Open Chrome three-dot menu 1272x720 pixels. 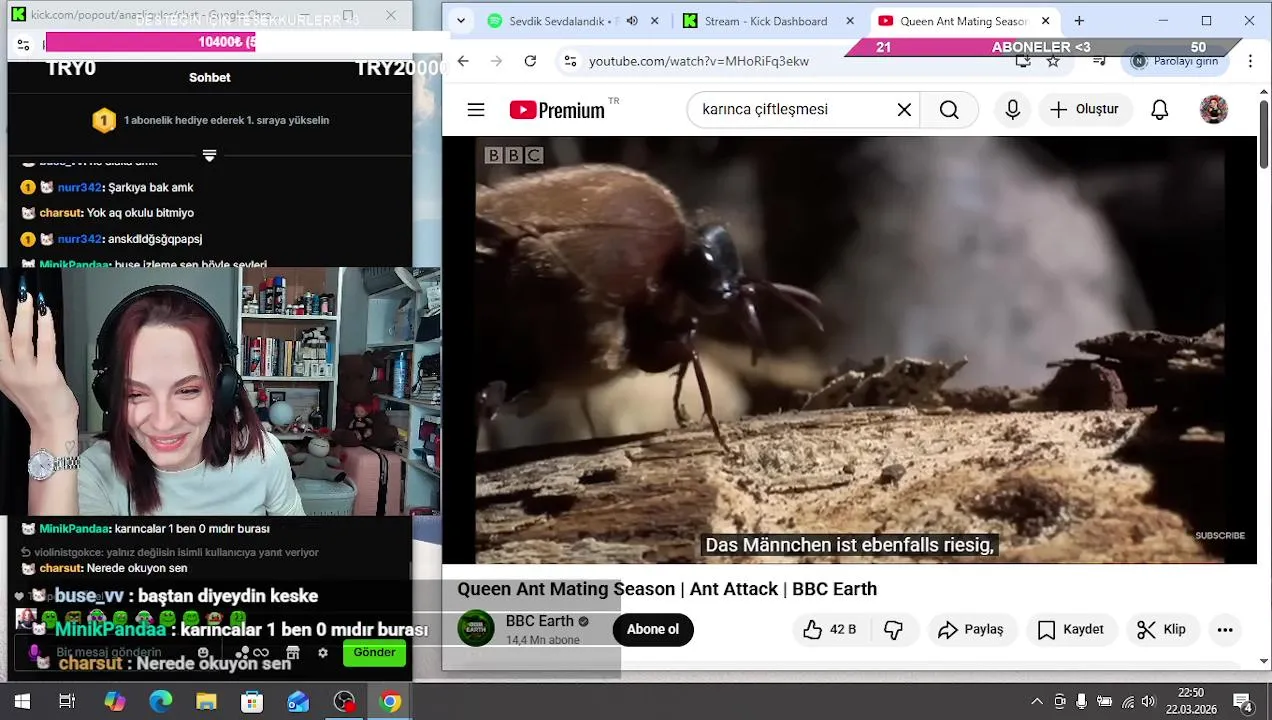pyautogui.click(x=1250, y=61)
